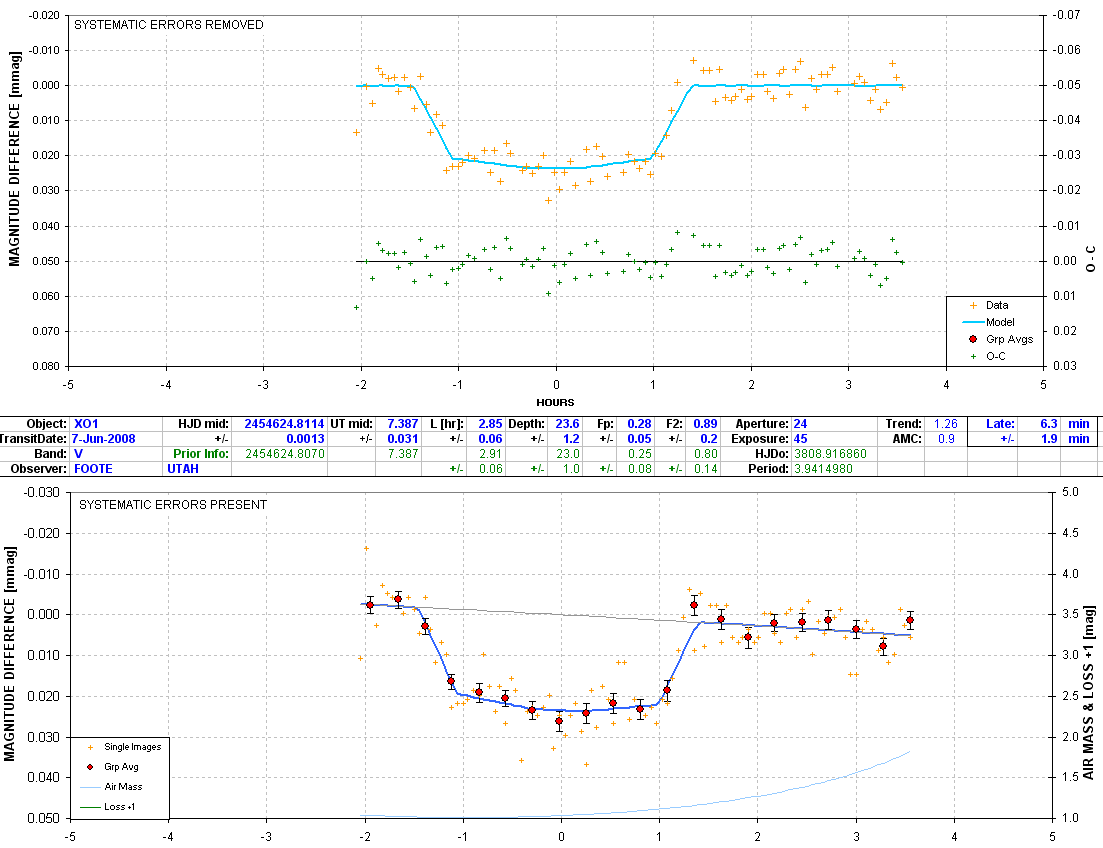The width and height of the screenshot is (1103, 848).
Task: Select the UTAH location cell
Action: click(x=183, y=469)
